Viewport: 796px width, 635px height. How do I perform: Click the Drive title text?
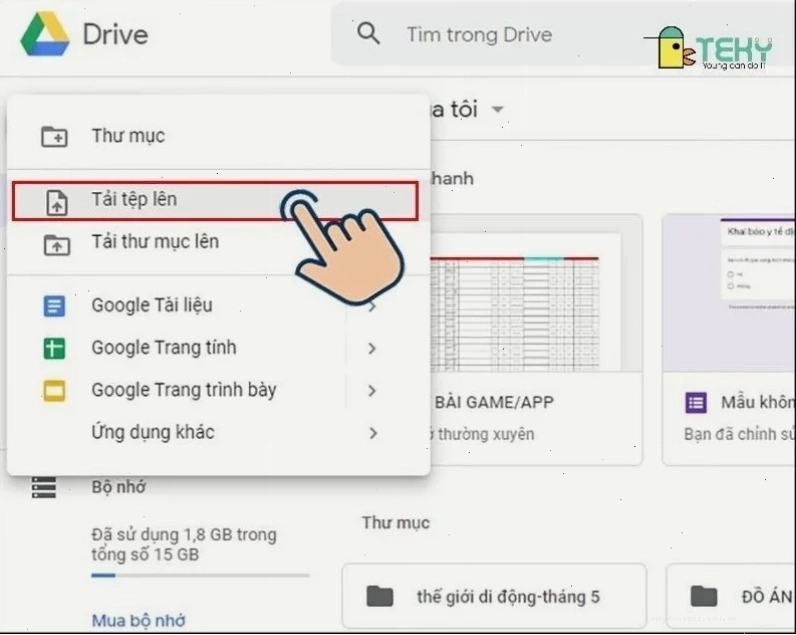pyautogui.click(x=115, y=35)
